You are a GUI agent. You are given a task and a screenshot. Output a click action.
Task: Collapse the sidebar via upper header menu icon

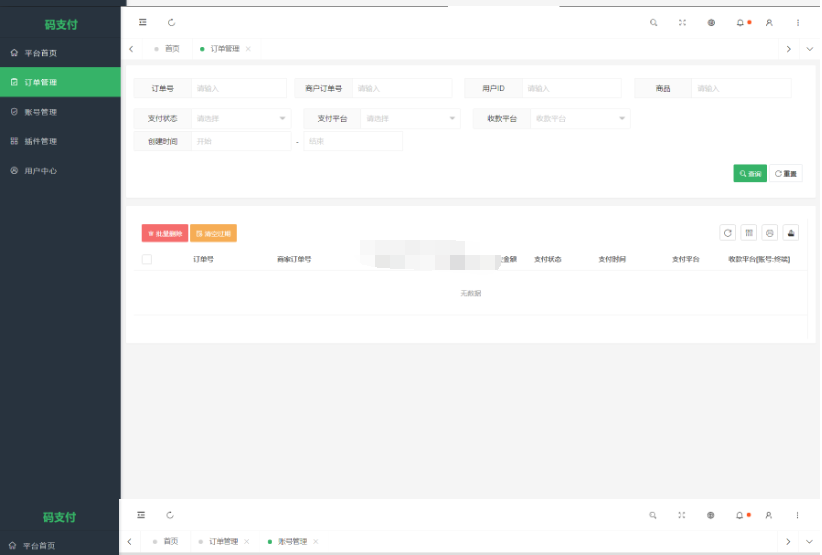tap(143, 23)
